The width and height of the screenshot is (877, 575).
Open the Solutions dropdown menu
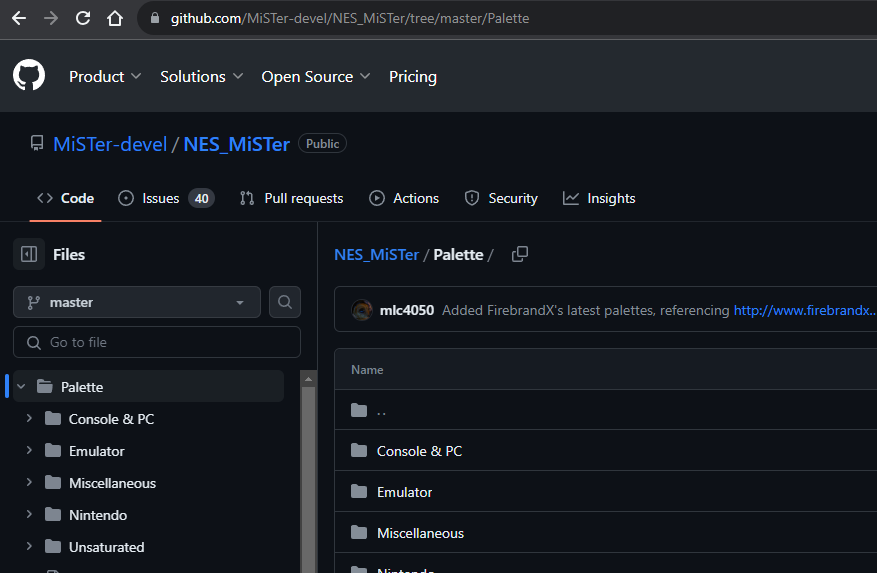(201, 77)
